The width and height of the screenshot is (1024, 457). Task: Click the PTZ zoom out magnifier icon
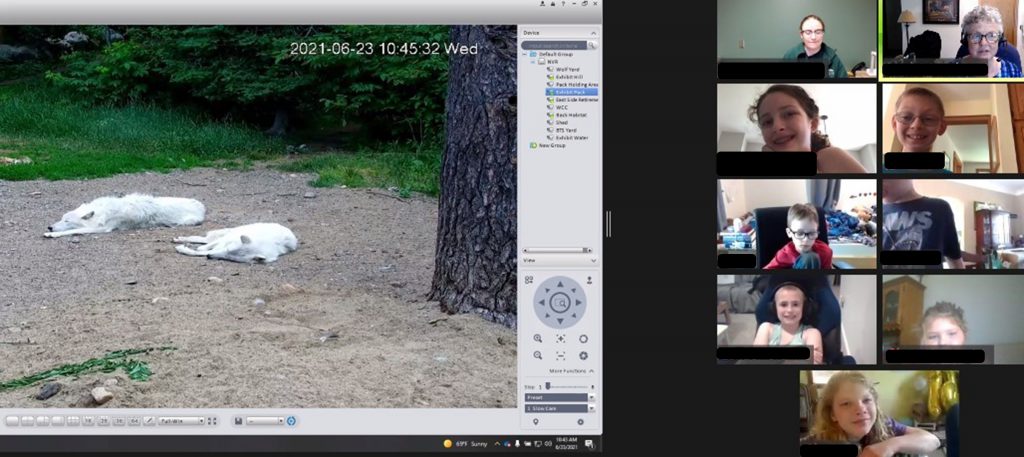[x=538, y=355]
